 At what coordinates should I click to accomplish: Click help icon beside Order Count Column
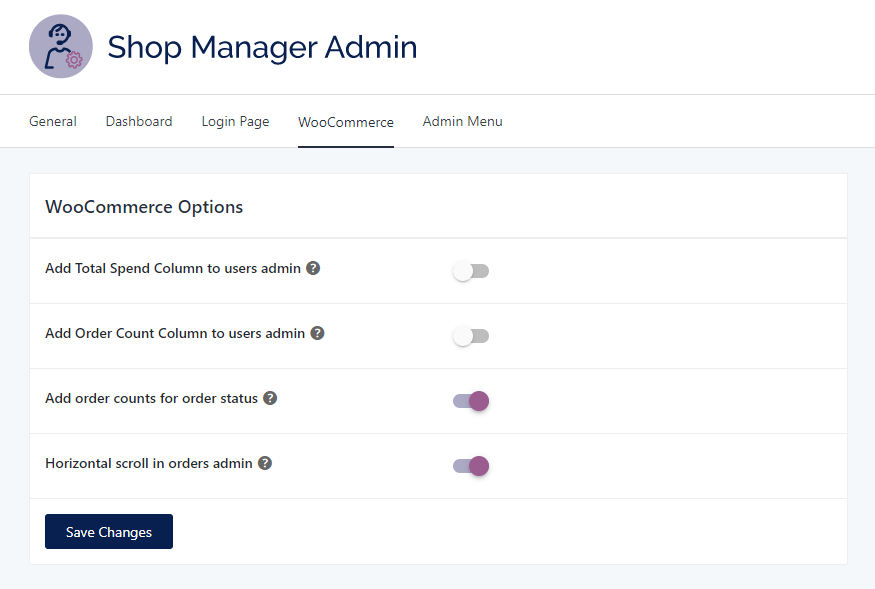coord(317,333)
